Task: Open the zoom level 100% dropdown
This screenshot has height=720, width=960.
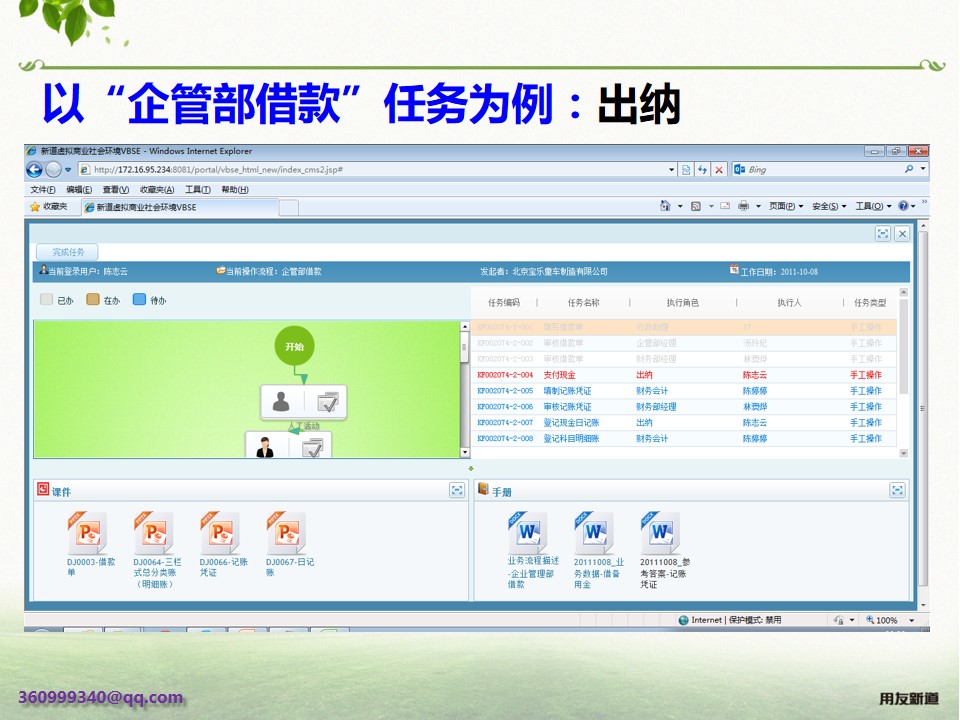Action: coord(912,620)
